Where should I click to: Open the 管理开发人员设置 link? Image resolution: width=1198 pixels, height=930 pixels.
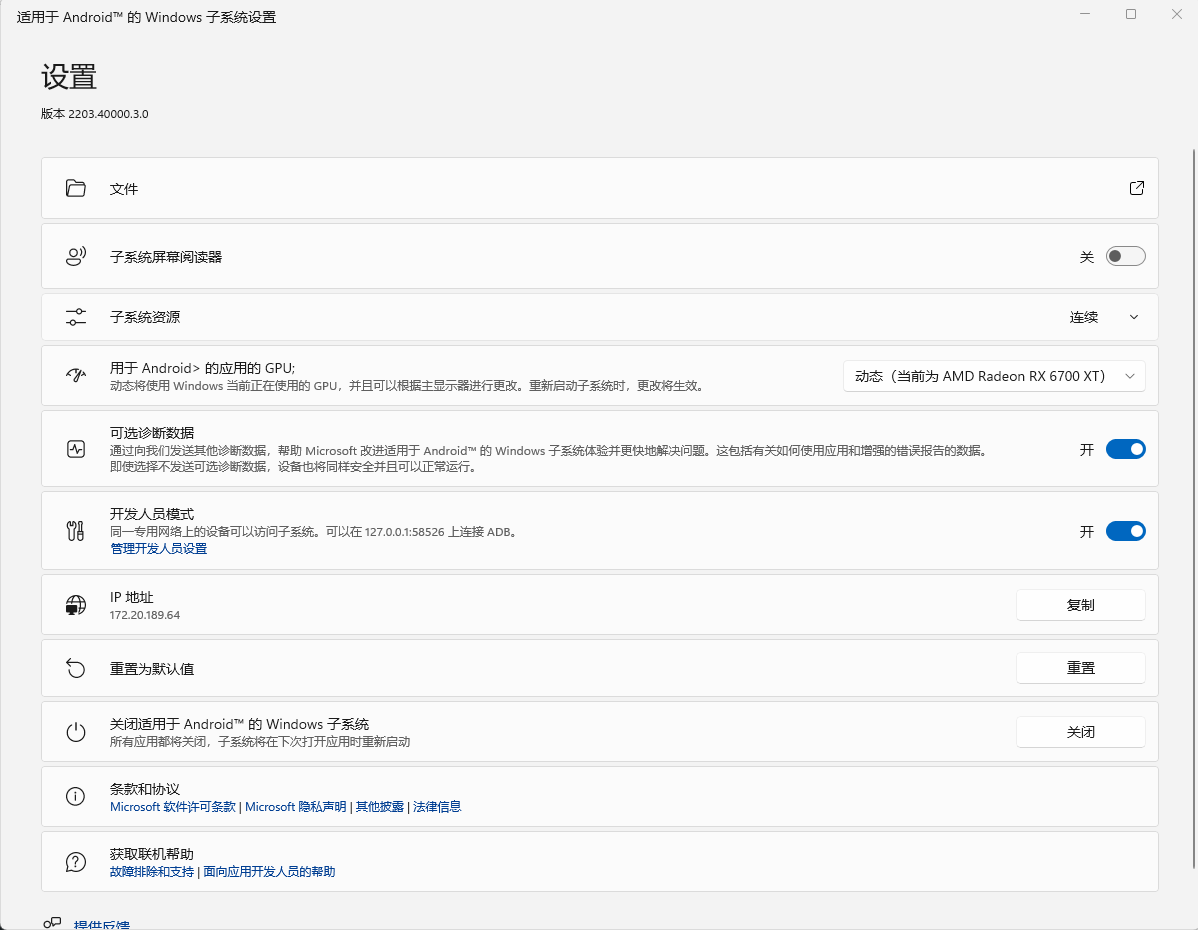(x=158, y=549)
